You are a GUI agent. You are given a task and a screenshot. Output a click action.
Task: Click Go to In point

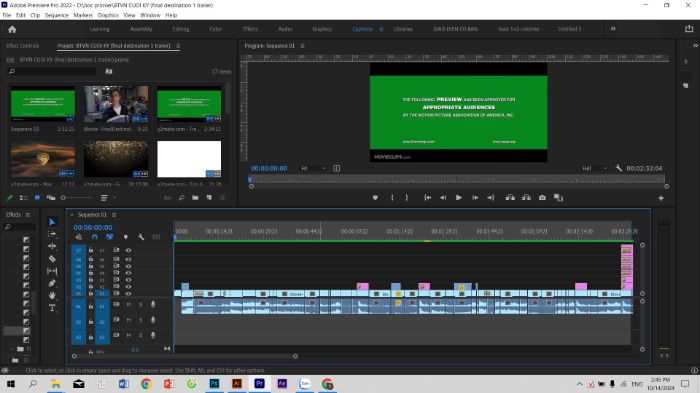pyautogui.click(x=427, y=198)
